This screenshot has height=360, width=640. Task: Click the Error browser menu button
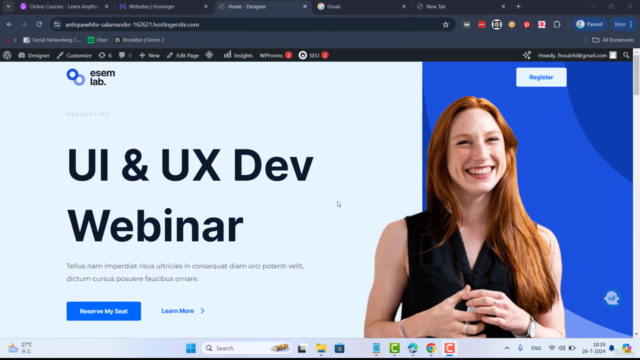click(623, 24)
